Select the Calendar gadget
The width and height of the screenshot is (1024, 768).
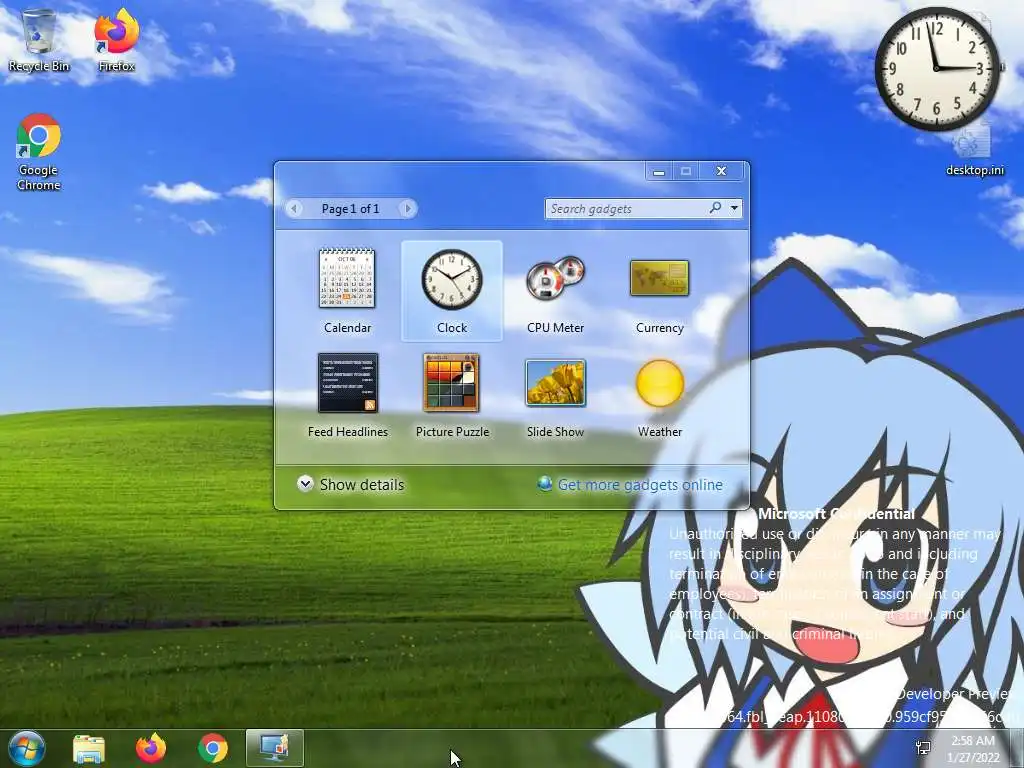coord(347,291)
